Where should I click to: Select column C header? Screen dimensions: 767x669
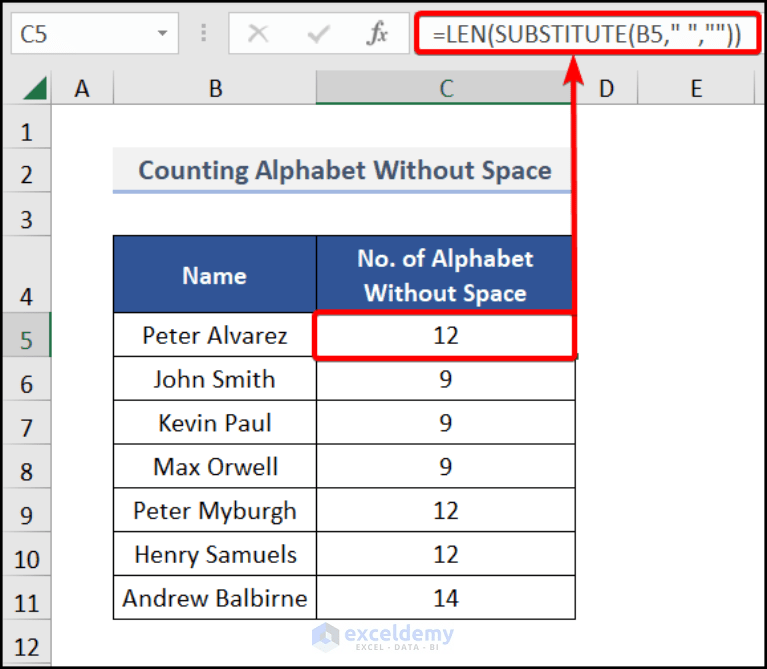(x=444, y=89)
